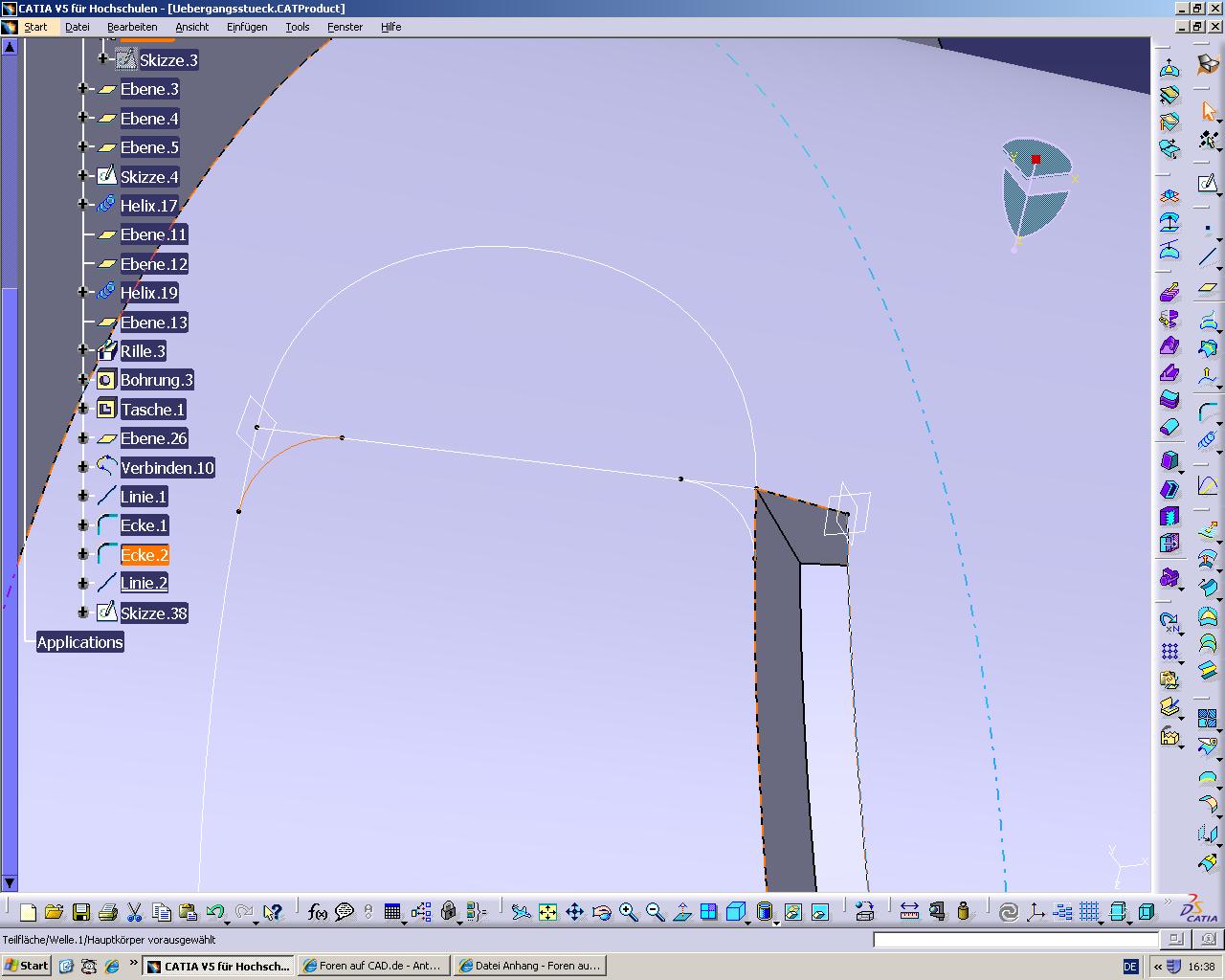Open the Fenster menu
Screen dimensions: 1225x980
pos(345,27)
